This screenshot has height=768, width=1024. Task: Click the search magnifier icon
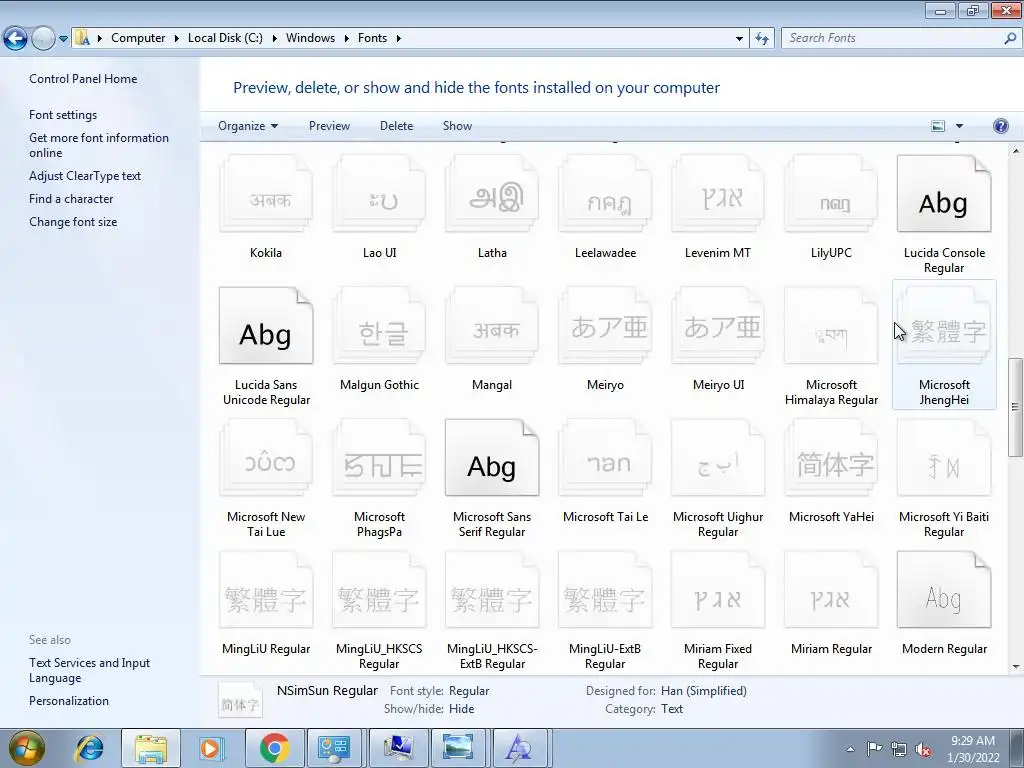click(1010, 39)
